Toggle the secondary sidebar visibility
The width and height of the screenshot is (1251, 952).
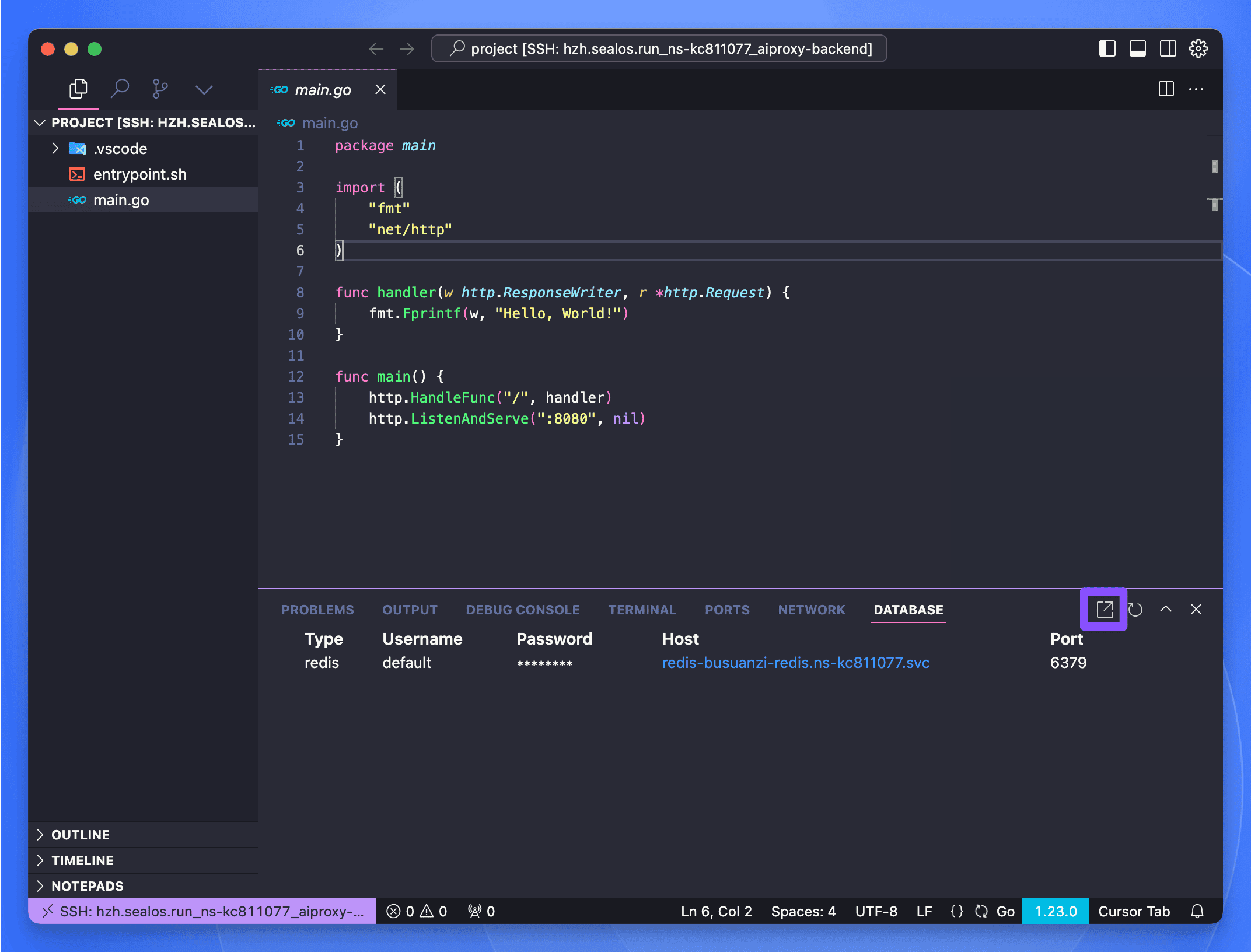pos(1168,48)
